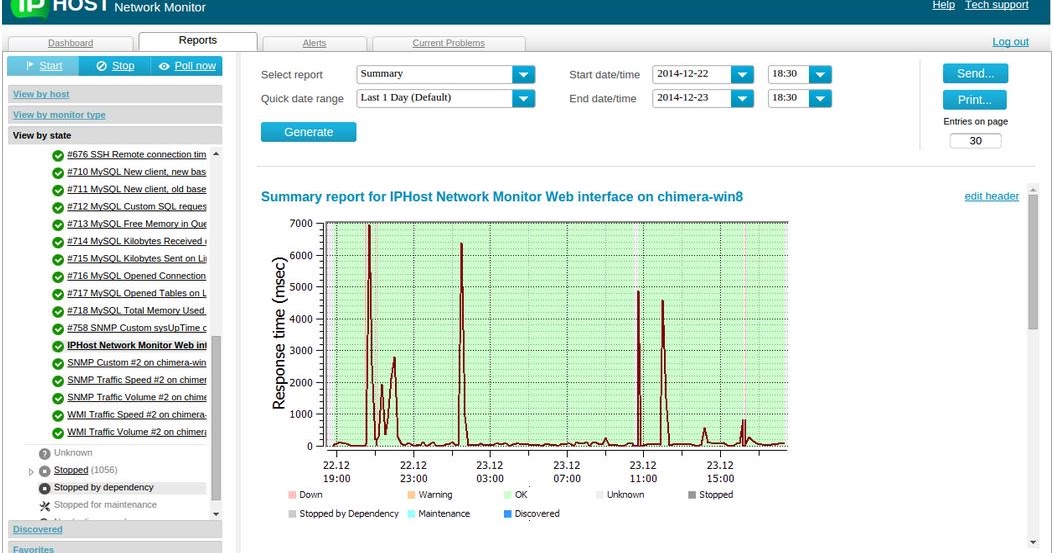Click the Log out link

[1011, 42]
